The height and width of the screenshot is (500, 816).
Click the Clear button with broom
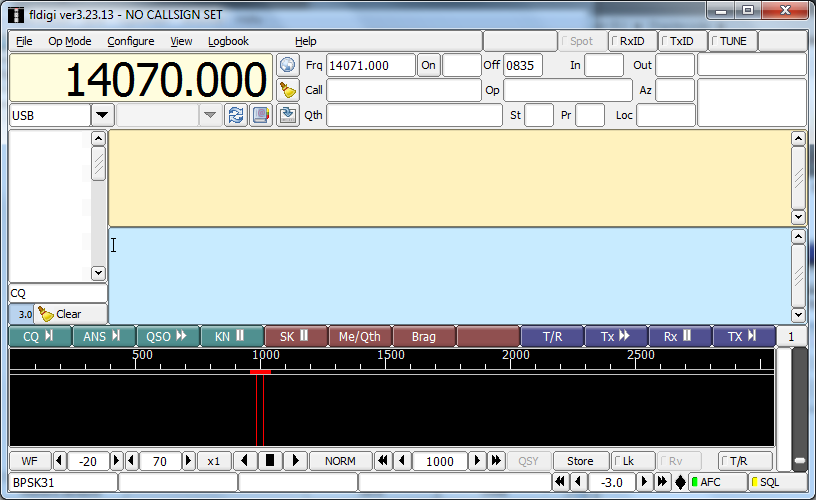point(60,314)
